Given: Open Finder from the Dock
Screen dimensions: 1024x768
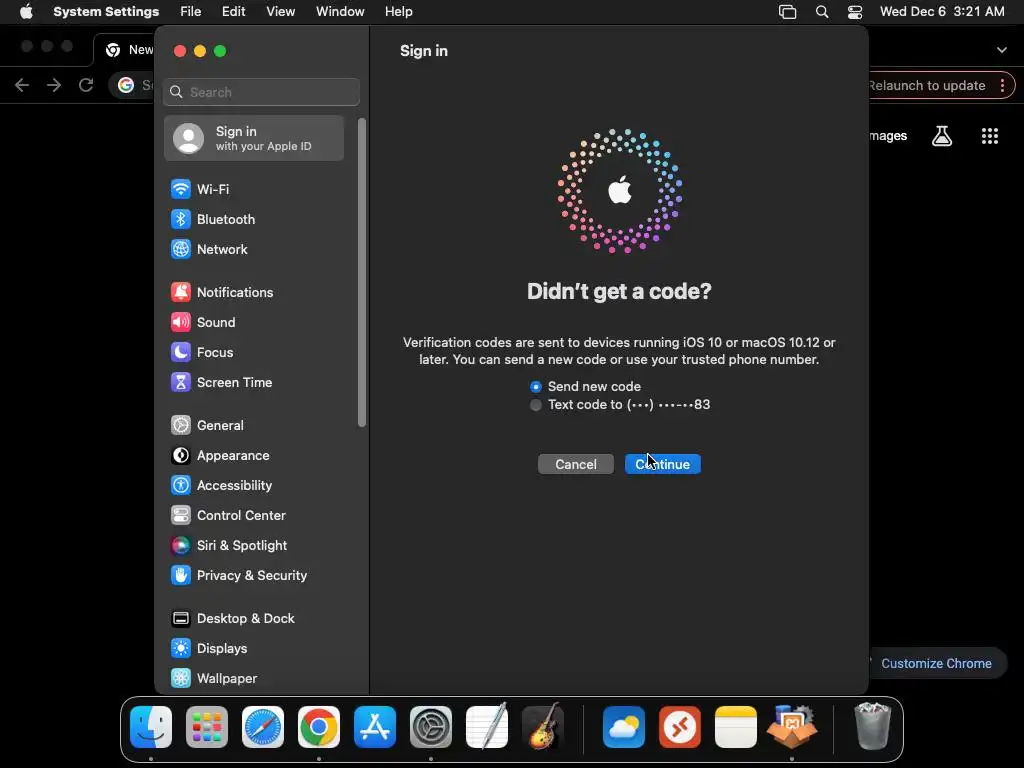Looking at the screenshot, I should tap(151, 727).
